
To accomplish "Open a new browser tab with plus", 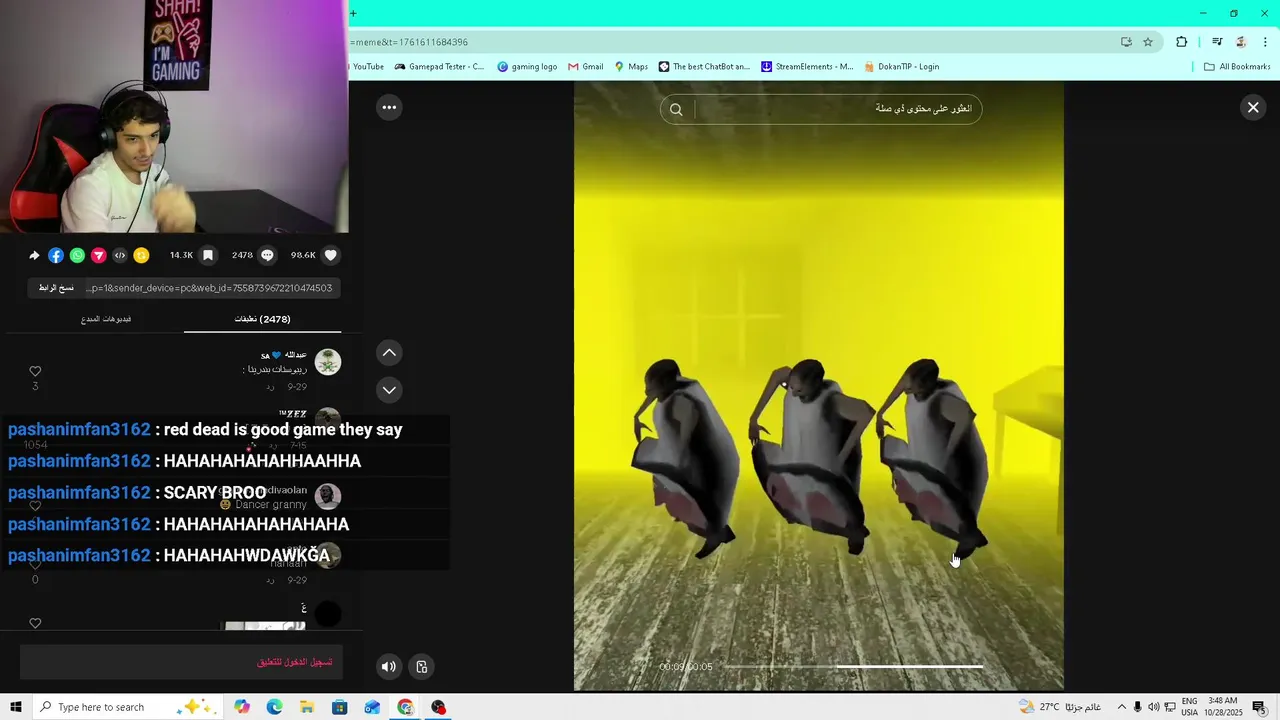I will 353,13.
